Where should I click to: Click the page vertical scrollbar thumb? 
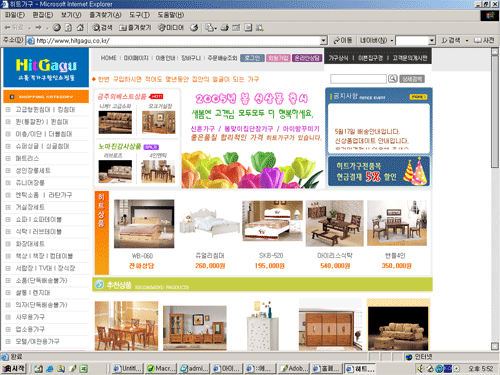[x=495, y=112]
